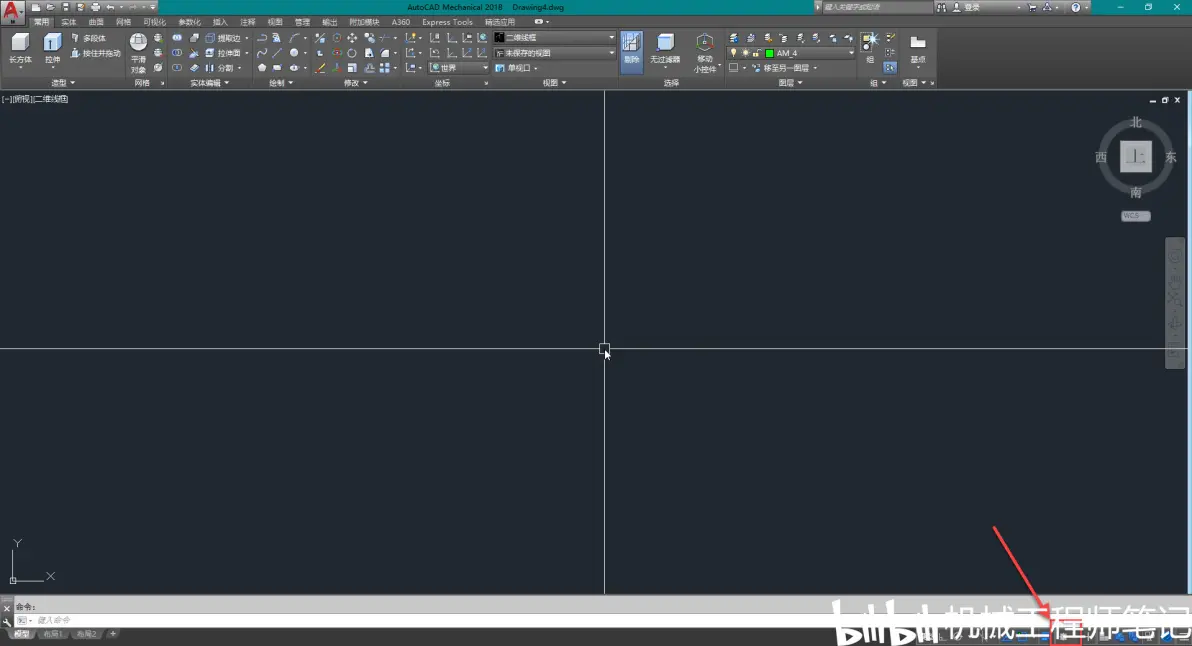Click the command line customize wrench icon
Image resolution: width=1192 pixels, height=646 pixels.
click(7, 621)
